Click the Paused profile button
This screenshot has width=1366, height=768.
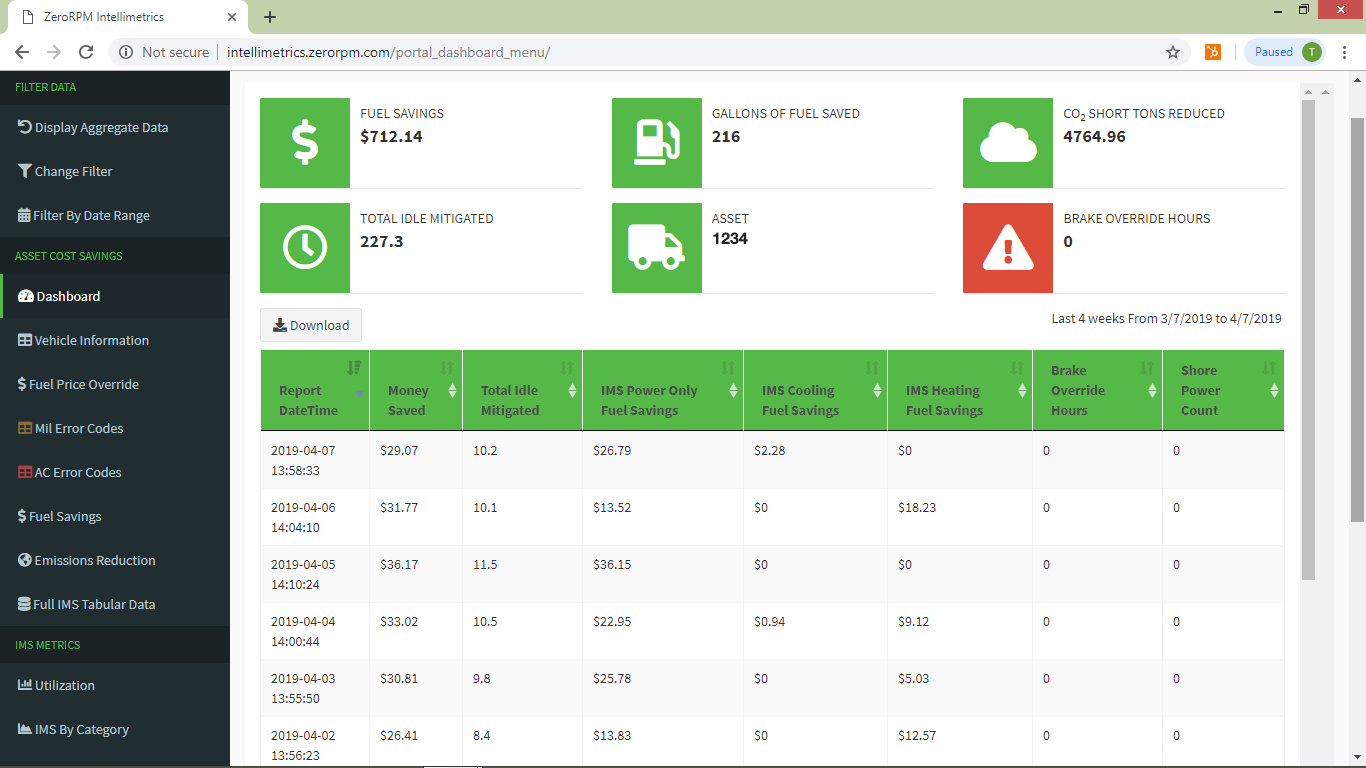pos(1285,52)
